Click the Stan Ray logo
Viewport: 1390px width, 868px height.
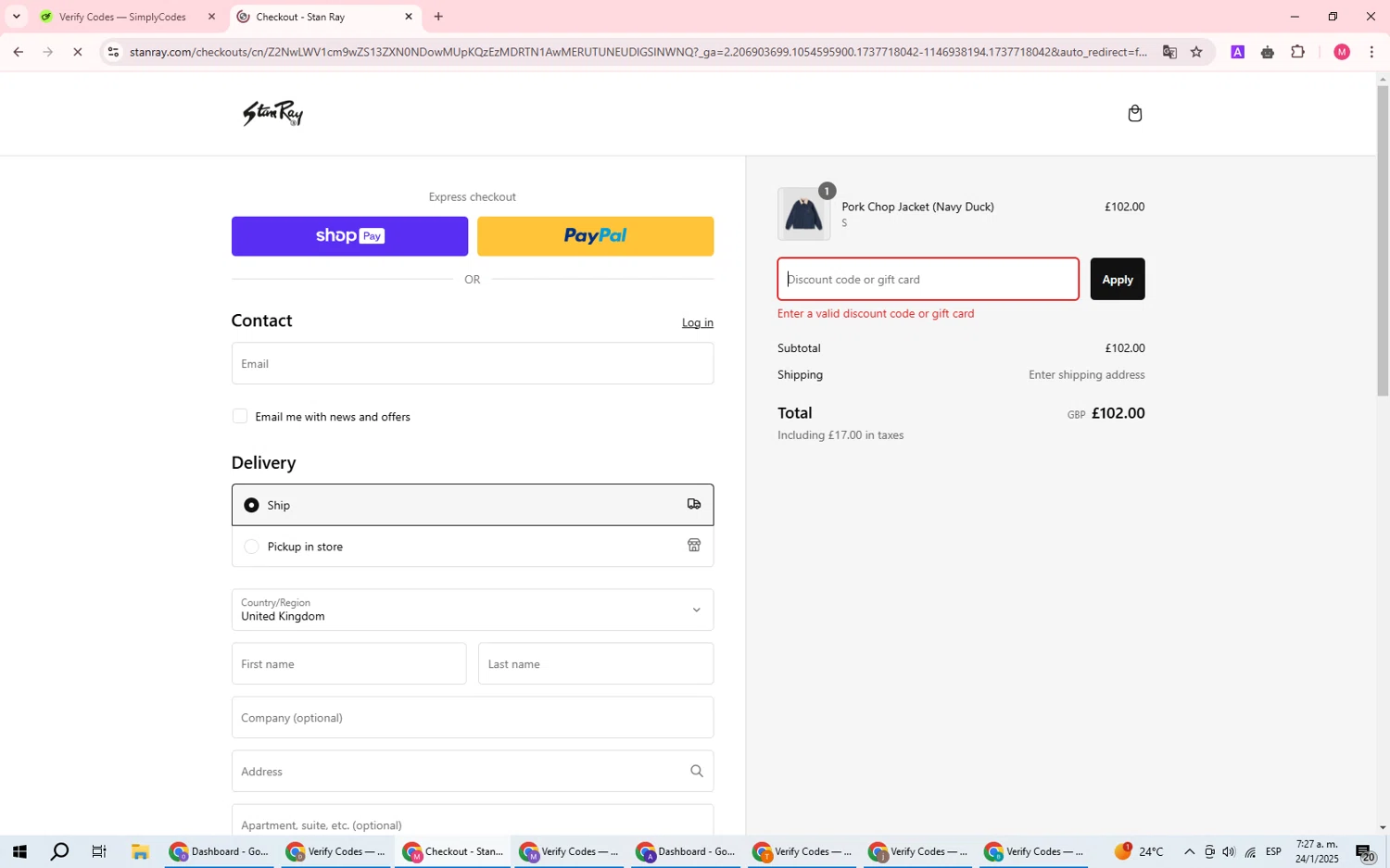click(272, 113)
